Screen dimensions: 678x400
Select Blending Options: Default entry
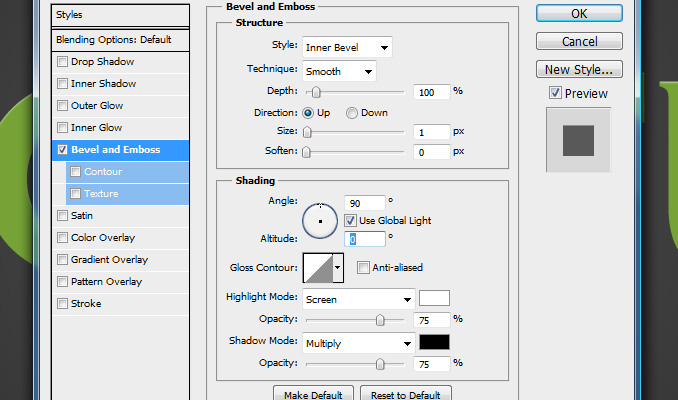tap(120, 40)
